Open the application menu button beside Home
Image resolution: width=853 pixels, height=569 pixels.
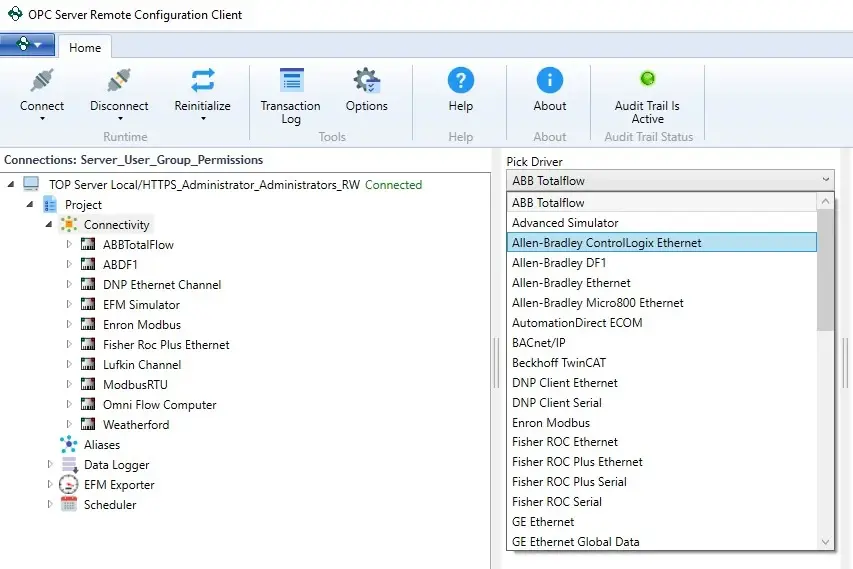click(x=27, y=45)
